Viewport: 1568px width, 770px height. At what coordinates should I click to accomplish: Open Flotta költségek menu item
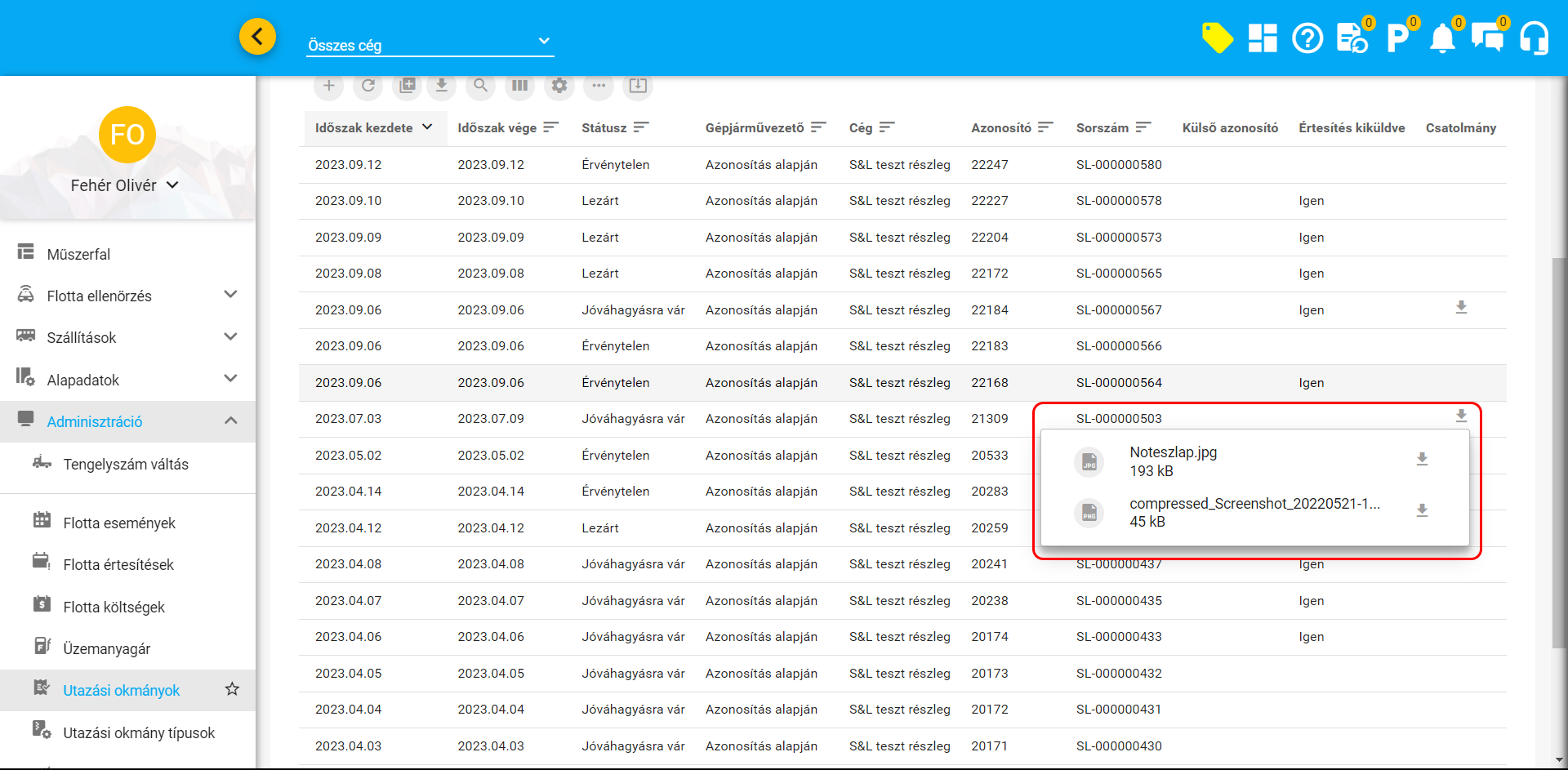coord(114,607)
